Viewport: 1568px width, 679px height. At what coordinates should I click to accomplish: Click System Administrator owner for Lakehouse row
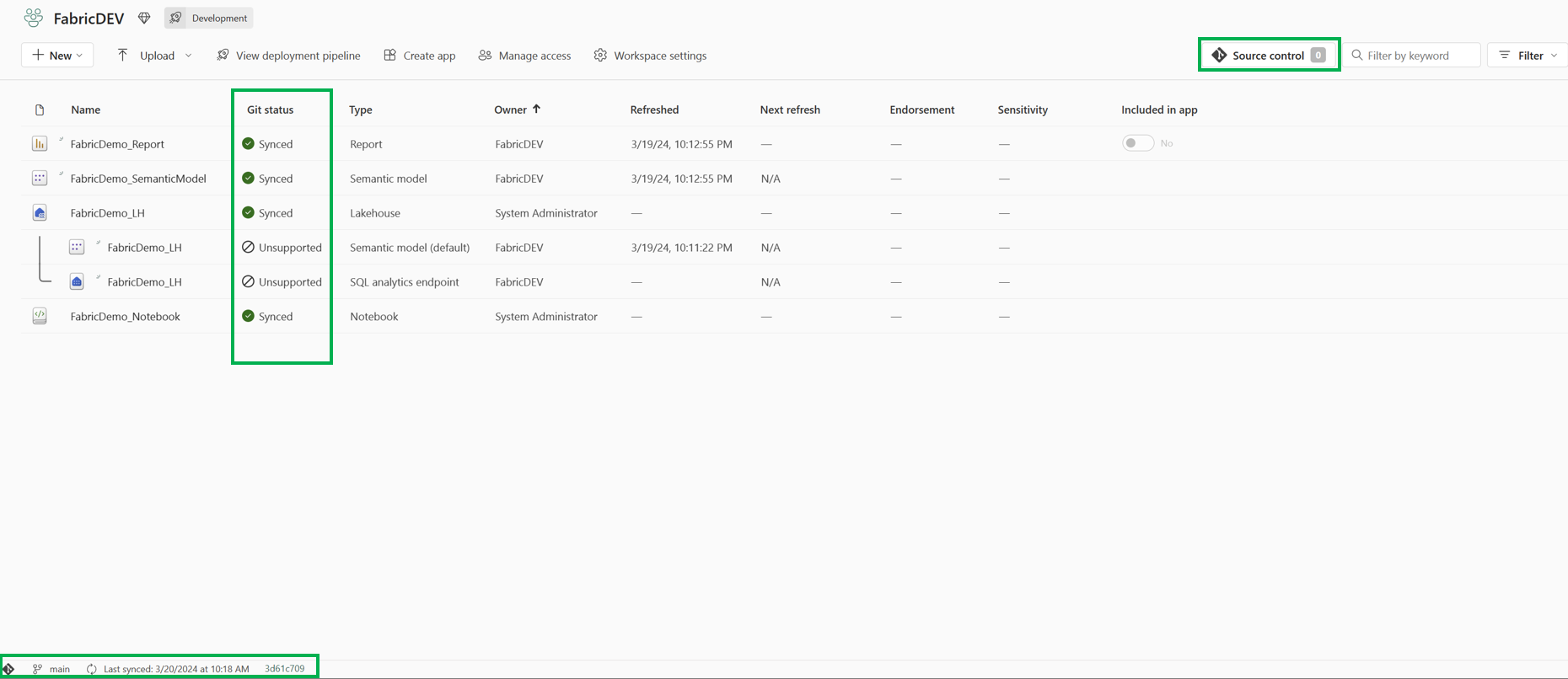546,213
